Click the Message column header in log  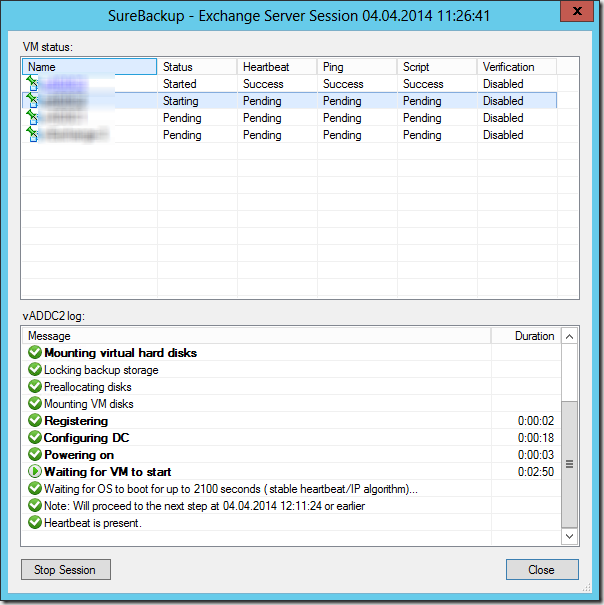coord(257,336)
